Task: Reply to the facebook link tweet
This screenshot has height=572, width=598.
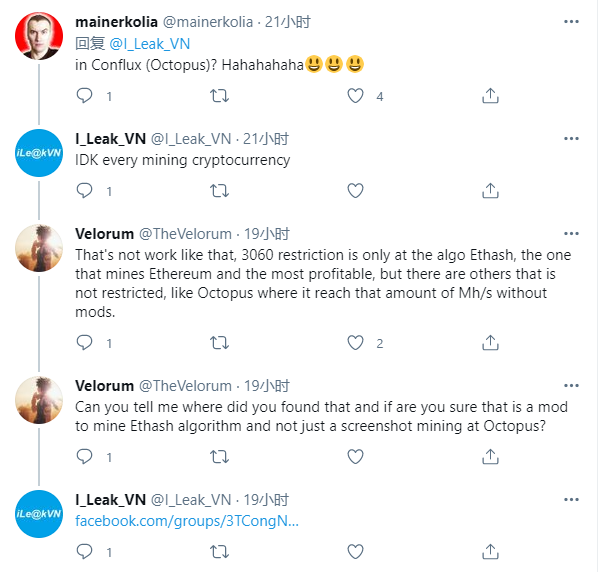Action: 84,551
